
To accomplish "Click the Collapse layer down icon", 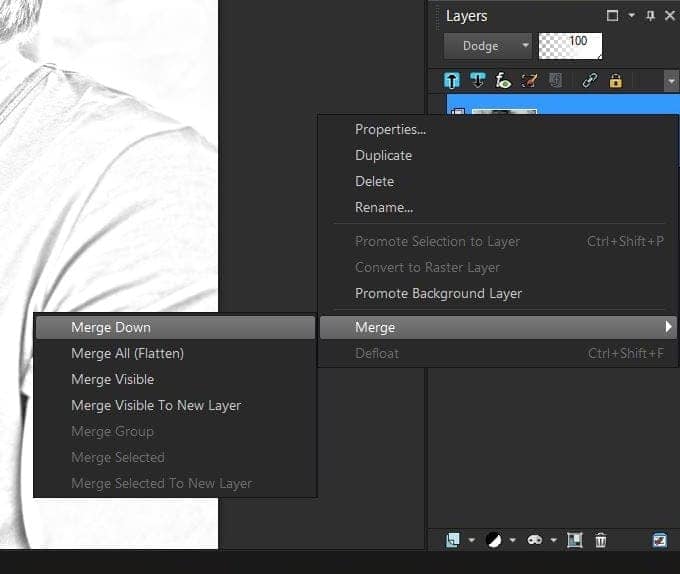I will click(478, 81).
